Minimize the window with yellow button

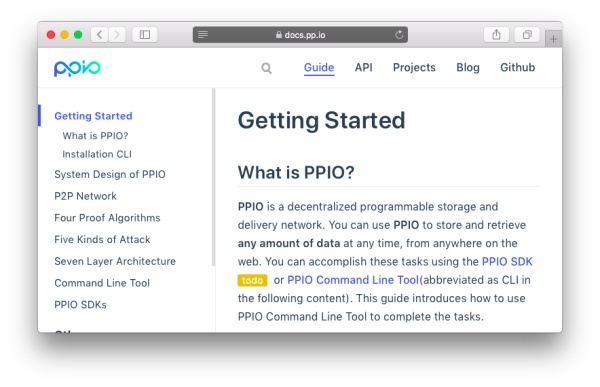[x=65, y=35]
